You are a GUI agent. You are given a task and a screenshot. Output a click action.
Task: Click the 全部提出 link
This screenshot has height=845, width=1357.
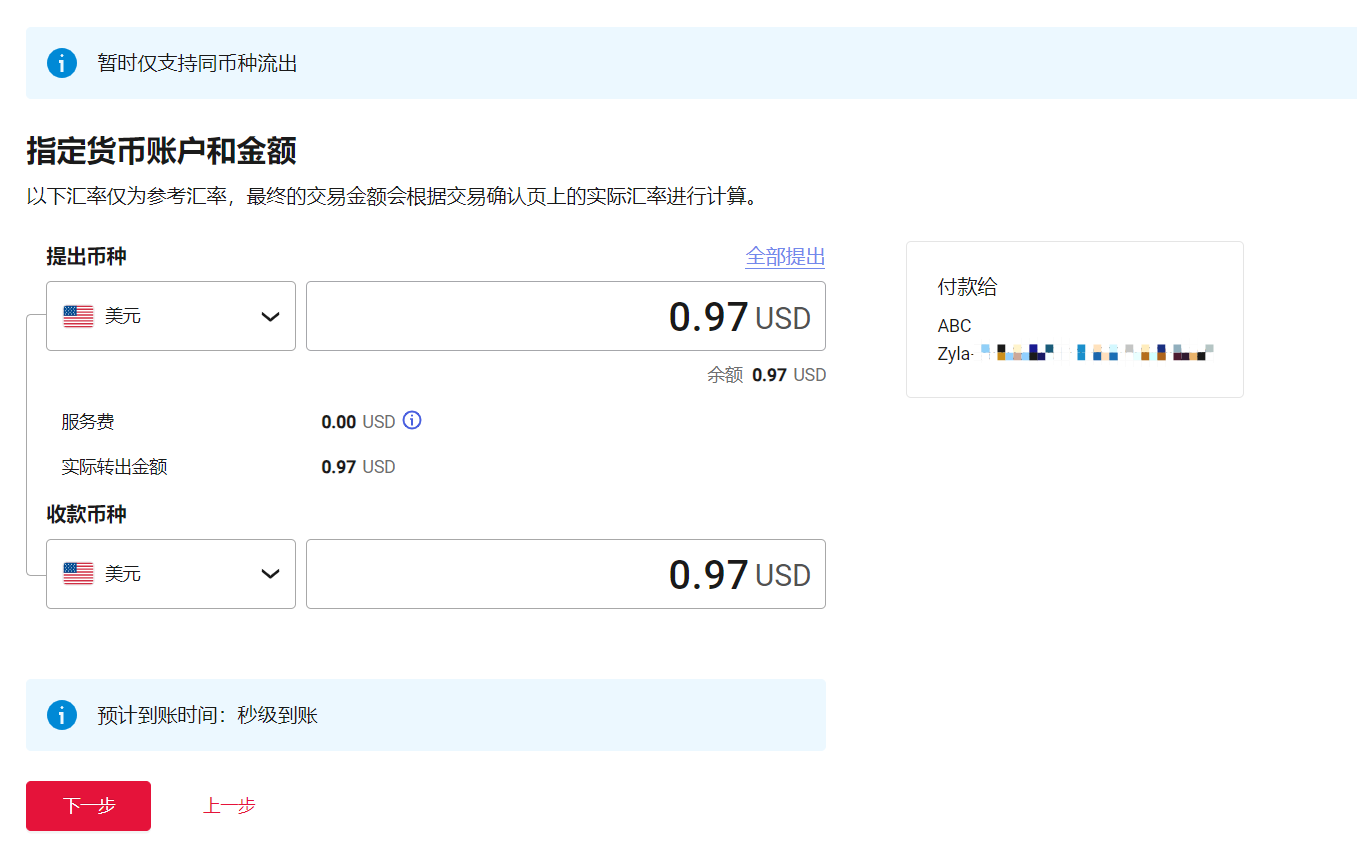point(785,257)
